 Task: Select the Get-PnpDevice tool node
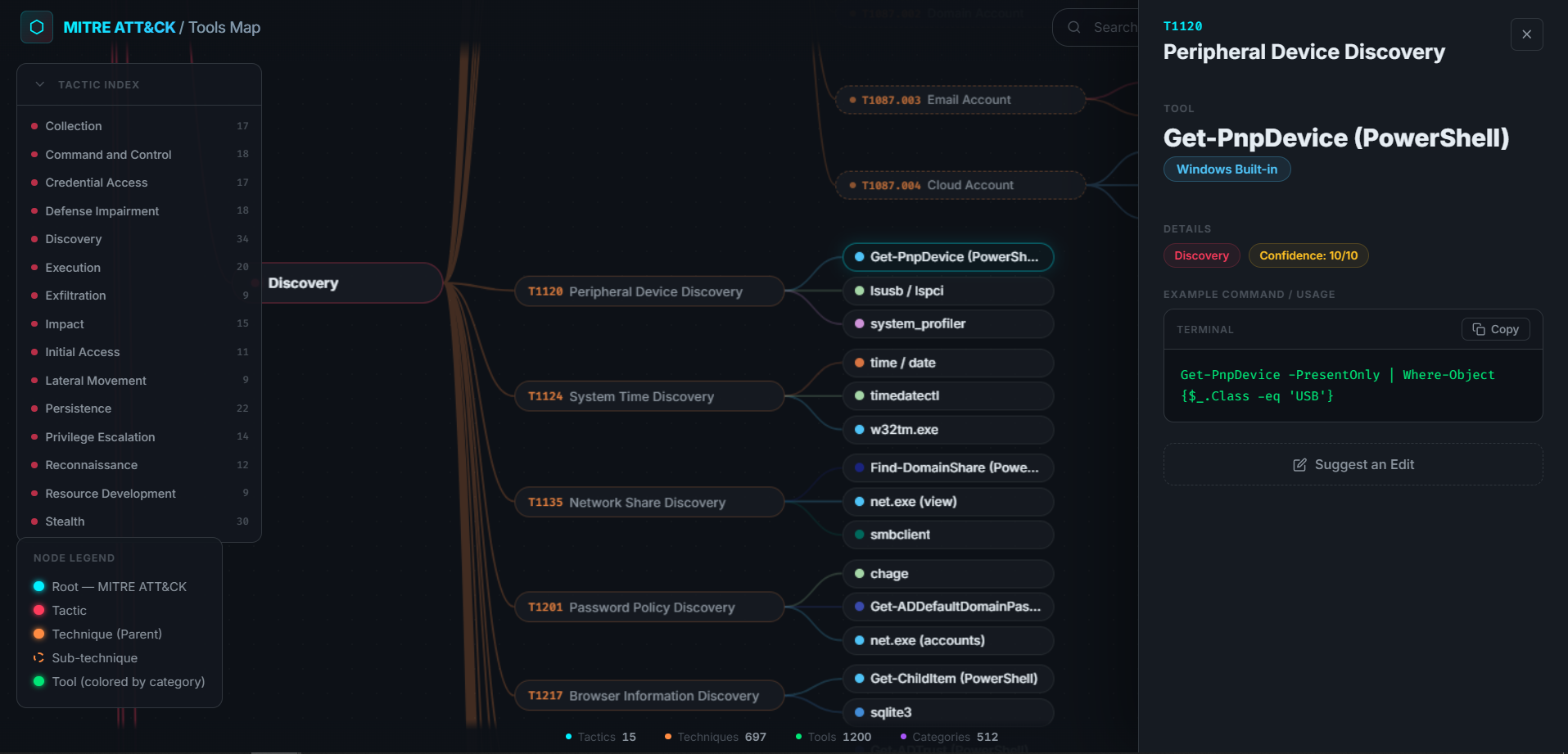click(x=948, y=257)
